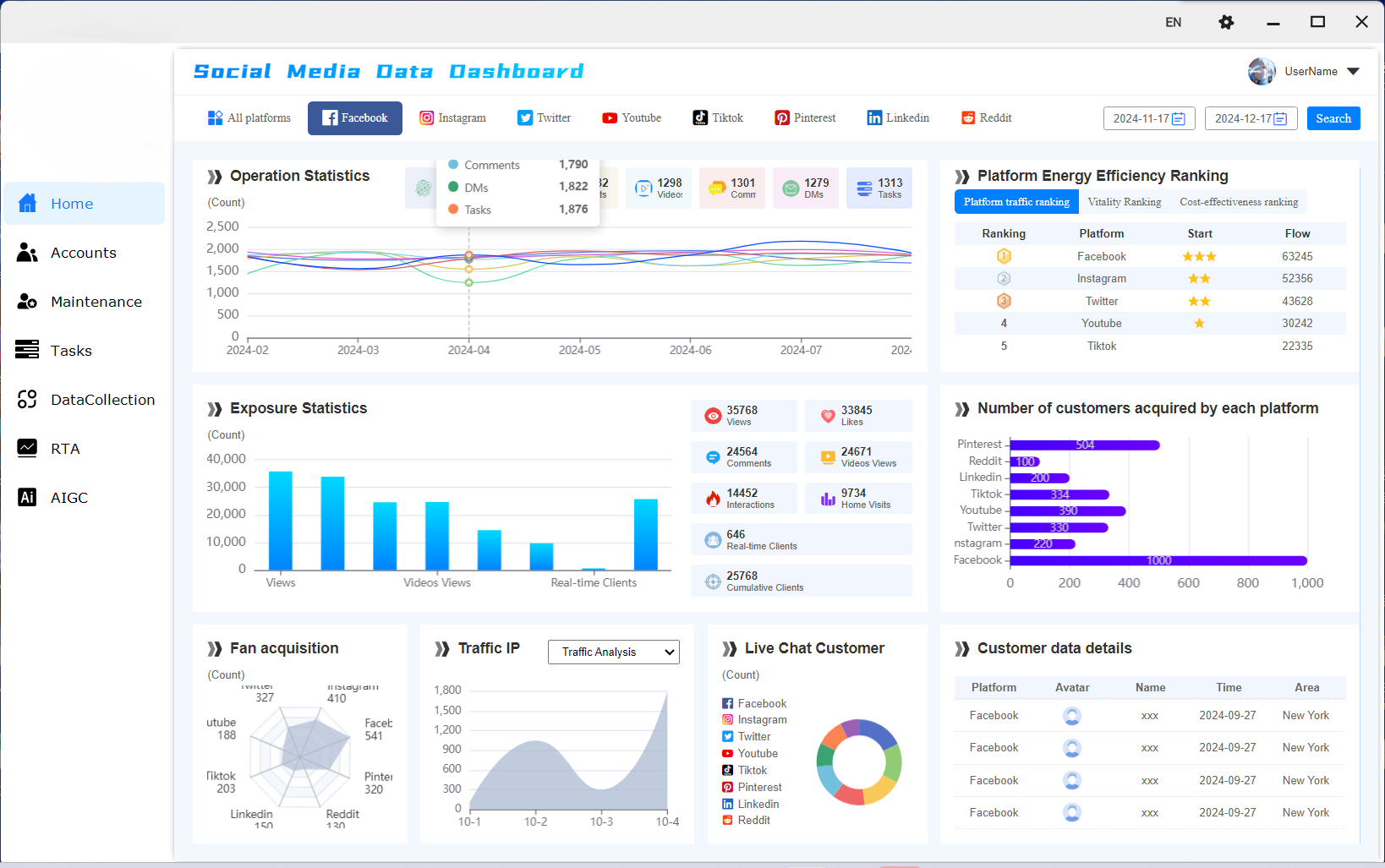
Task: Click the 33845 Likes heart icon
Action: (828, 416)
